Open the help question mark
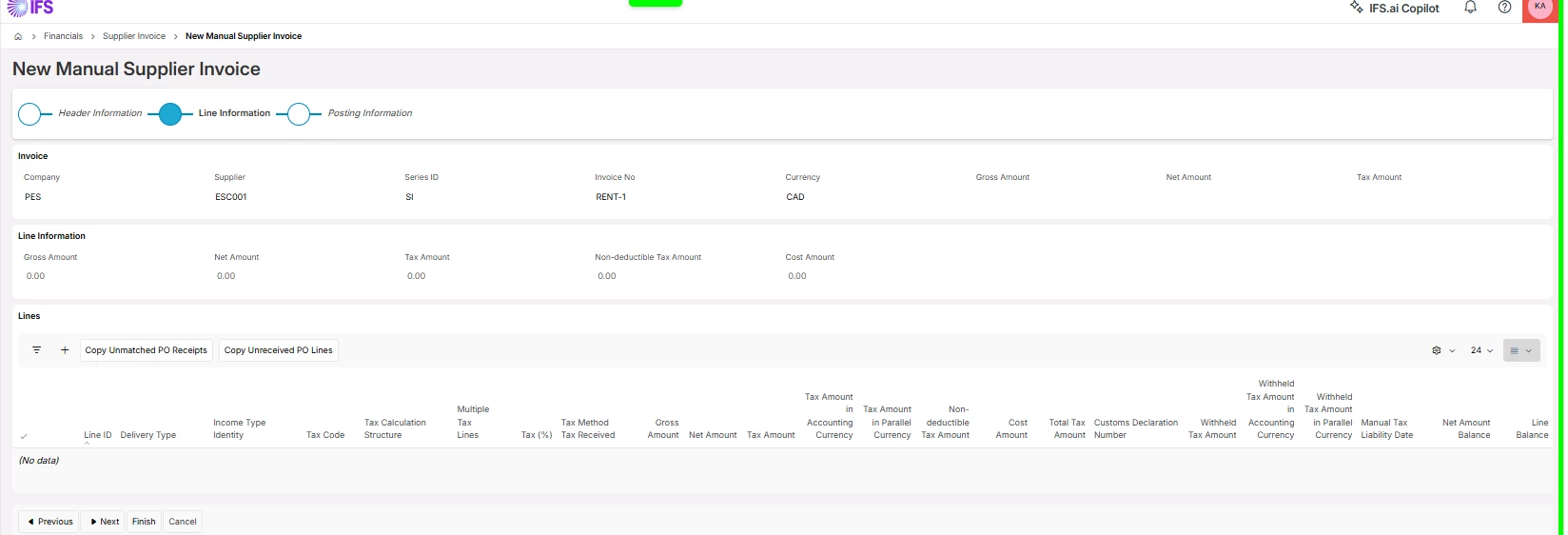The image size is (1568, 535). click(x=1504, y=8)
